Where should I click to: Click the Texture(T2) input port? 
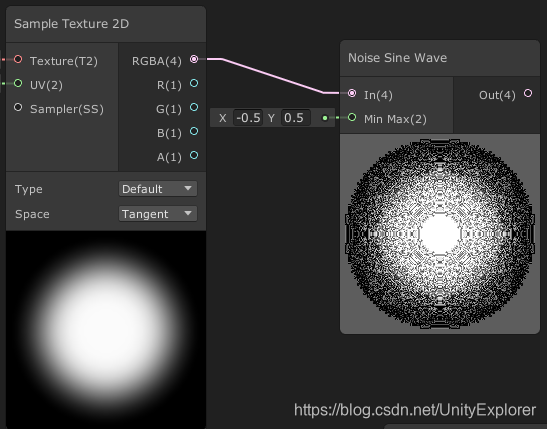coord(18,60)
